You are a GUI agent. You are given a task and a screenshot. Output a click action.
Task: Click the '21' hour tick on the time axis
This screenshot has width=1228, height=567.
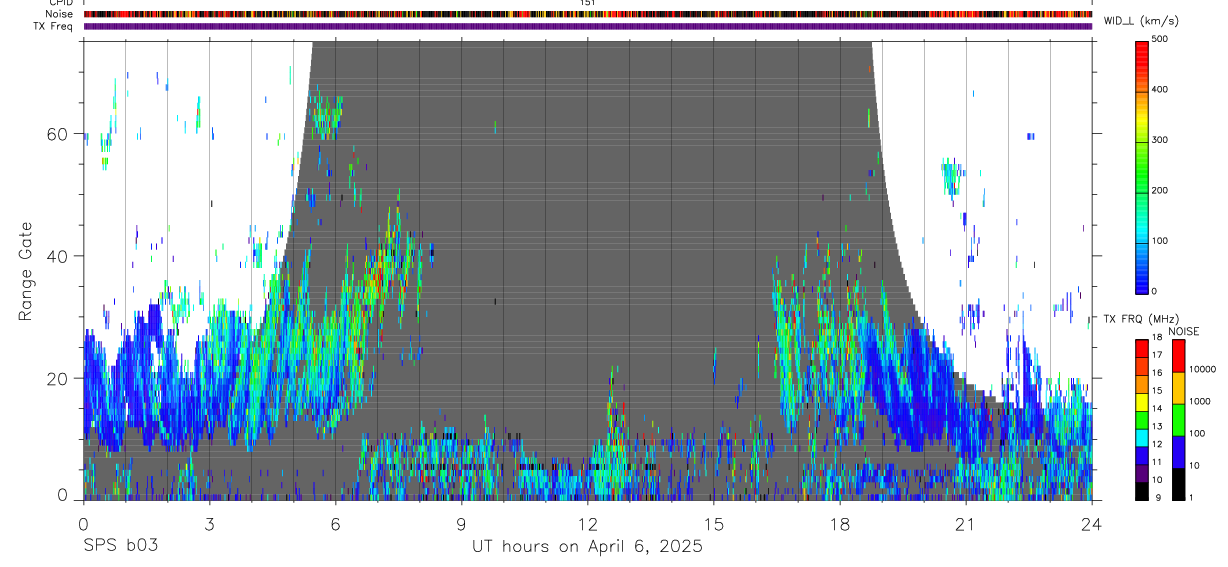tap(965, 524)
